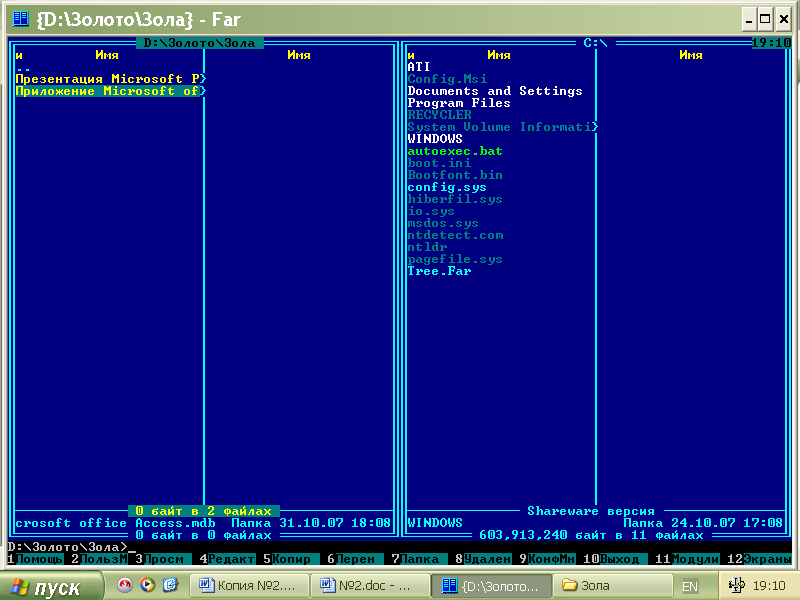
Task: Click the Far window title bar icon
Action: (x=21, y=19)
